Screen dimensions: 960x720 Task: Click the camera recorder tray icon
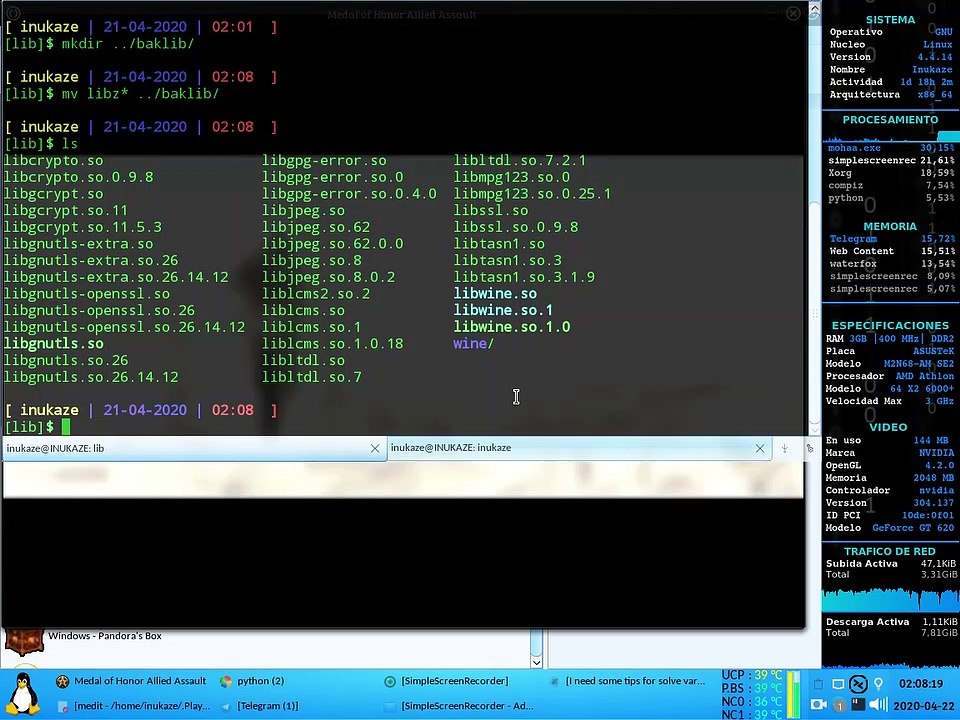tap(818, 705)
